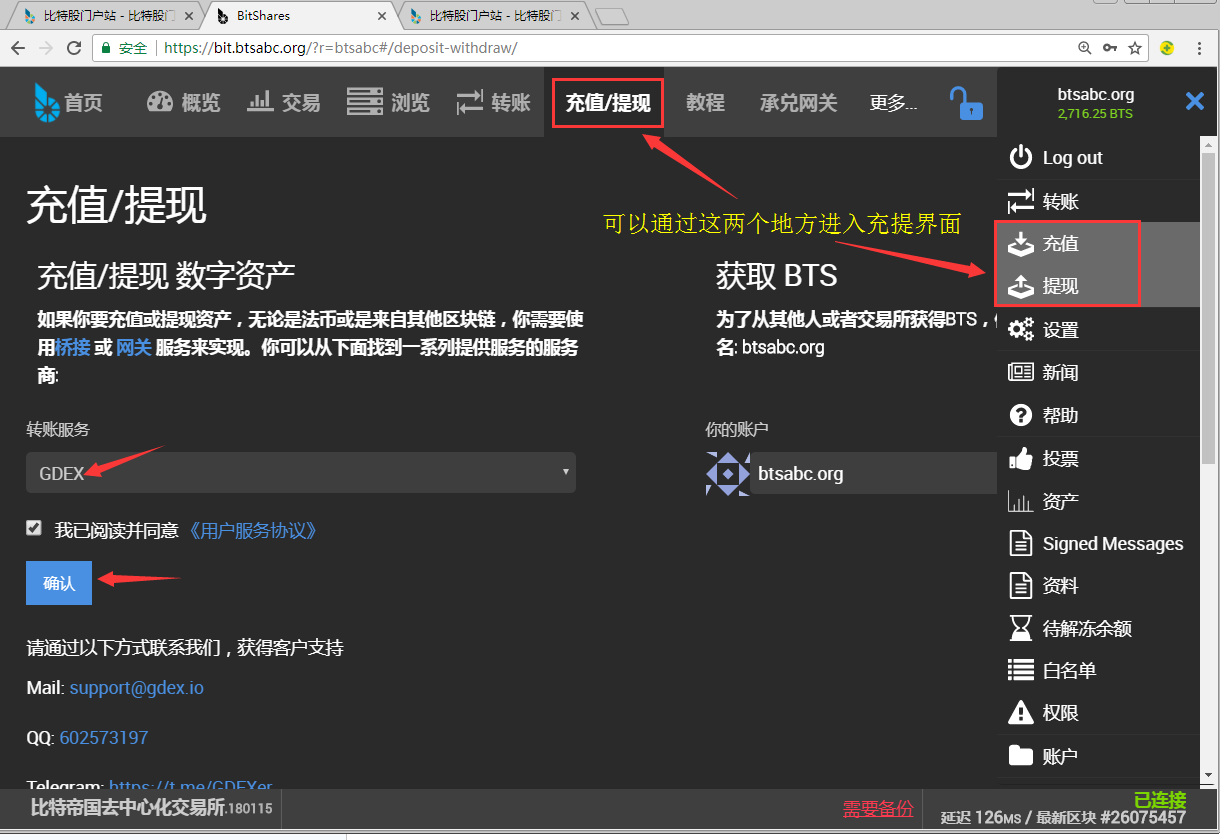Close the account menu with X
Image resolution: width=1220 pixels, height=840 pixels.
1195,101
